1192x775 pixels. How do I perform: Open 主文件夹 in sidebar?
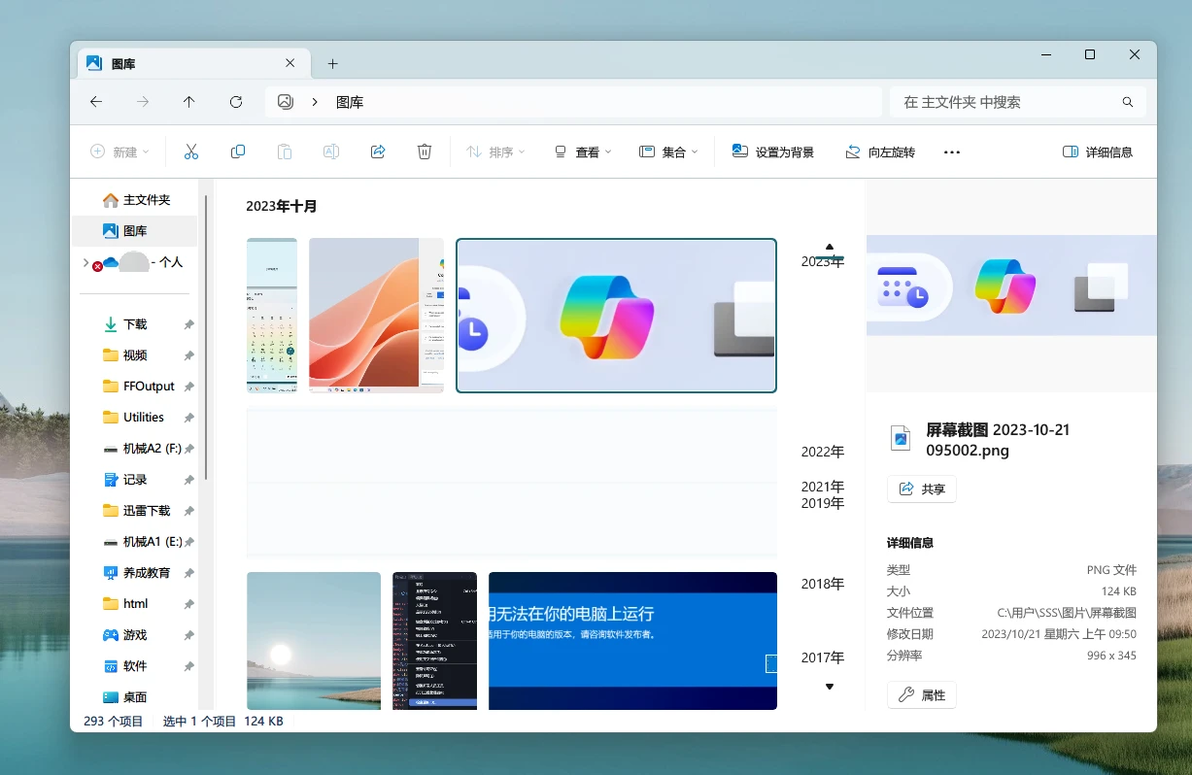coord(137,200)
